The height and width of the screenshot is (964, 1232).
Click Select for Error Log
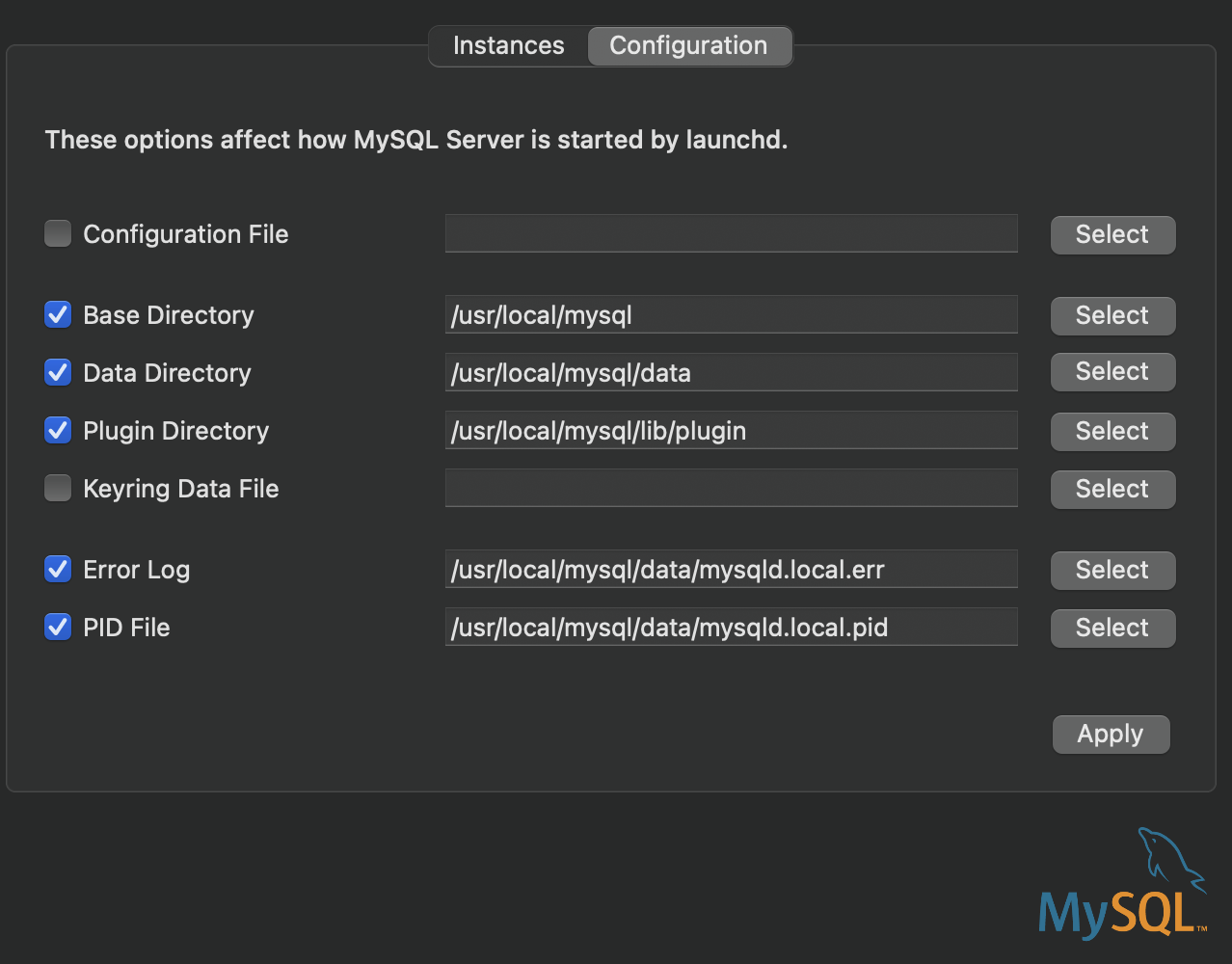1112,570
